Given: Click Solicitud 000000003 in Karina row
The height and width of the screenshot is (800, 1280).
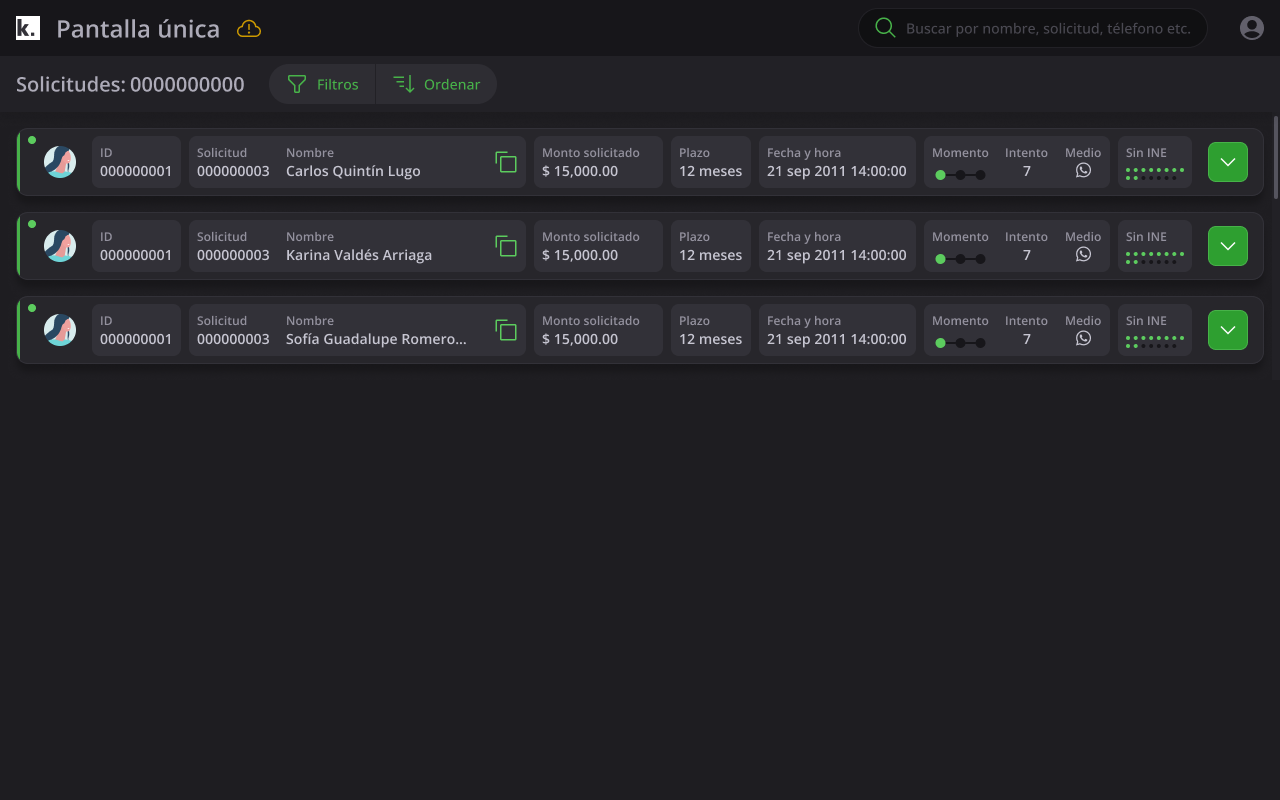Looking at the screenshot, I should pos(233,255).
